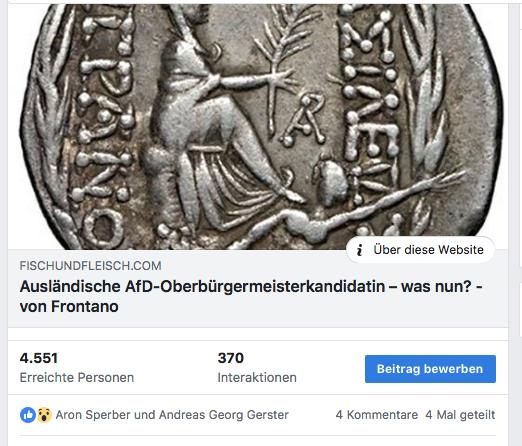Click the blue Like reaction icon
Screen dimensions: 522x446
tap(28, 415)
